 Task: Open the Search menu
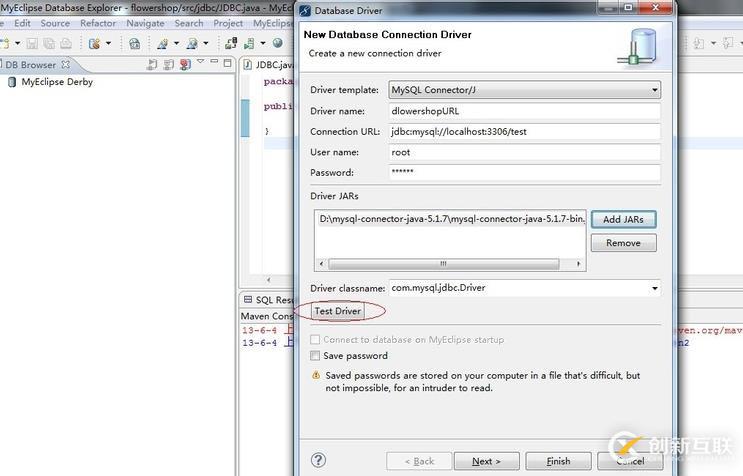click(189, 23)
